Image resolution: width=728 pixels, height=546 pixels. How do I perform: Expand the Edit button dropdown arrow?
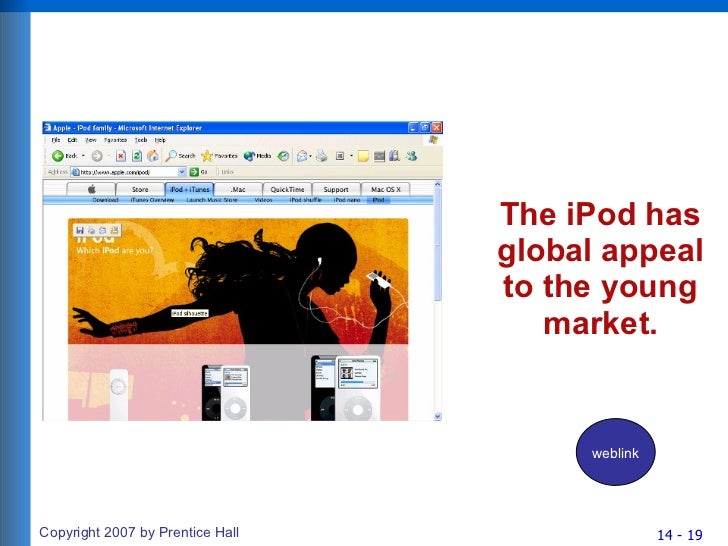[351, 156]
